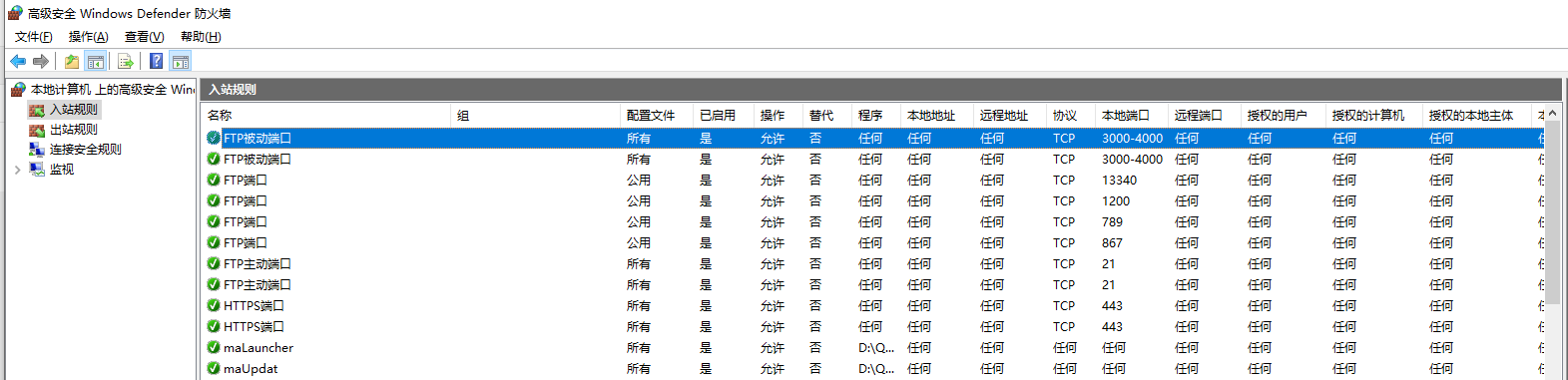Click the 连接安全规则 tree icon
Image resolution: width=1568 pixels, height=380 pixels.
click(37, 150)
